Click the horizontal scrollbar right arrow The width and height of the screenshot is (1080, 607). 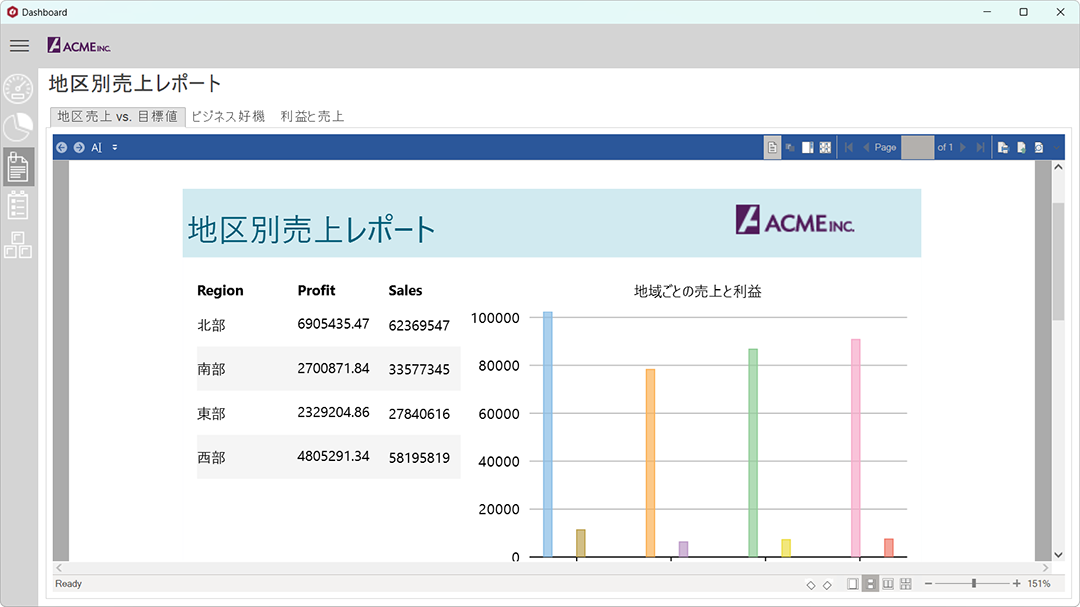coord(1046,568)
